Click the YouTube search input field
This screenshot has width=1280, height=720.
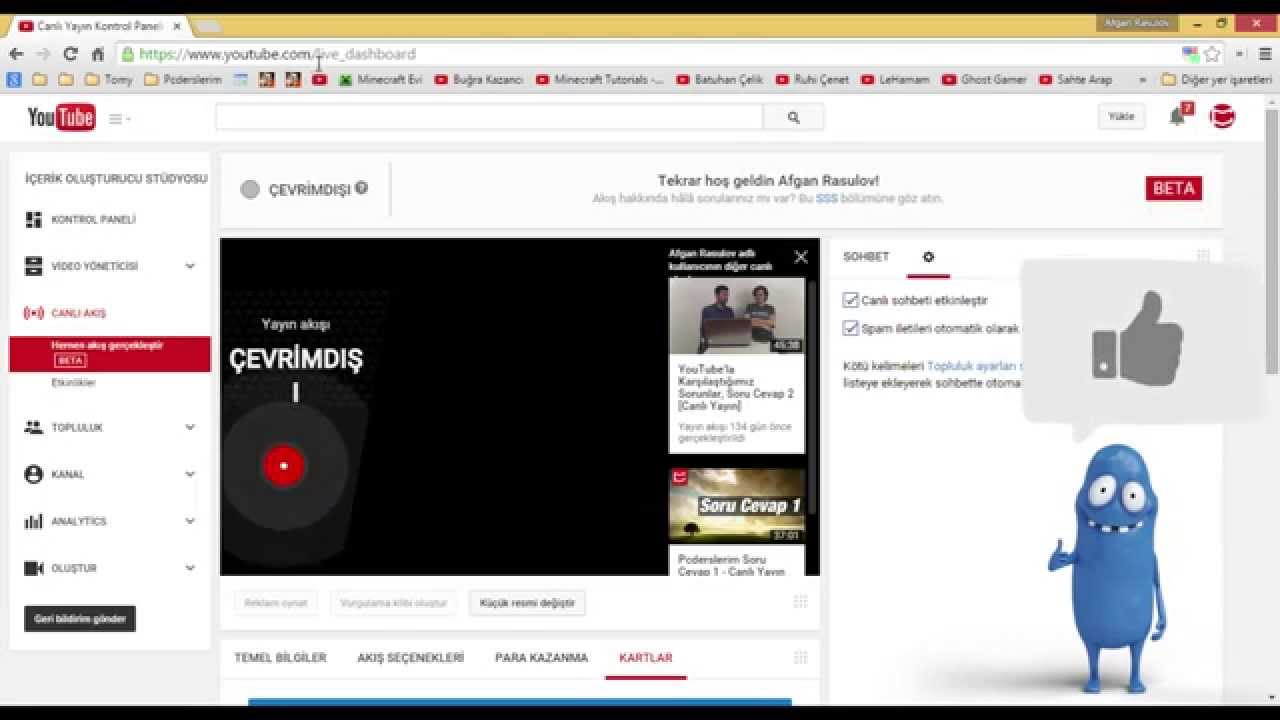489,118
